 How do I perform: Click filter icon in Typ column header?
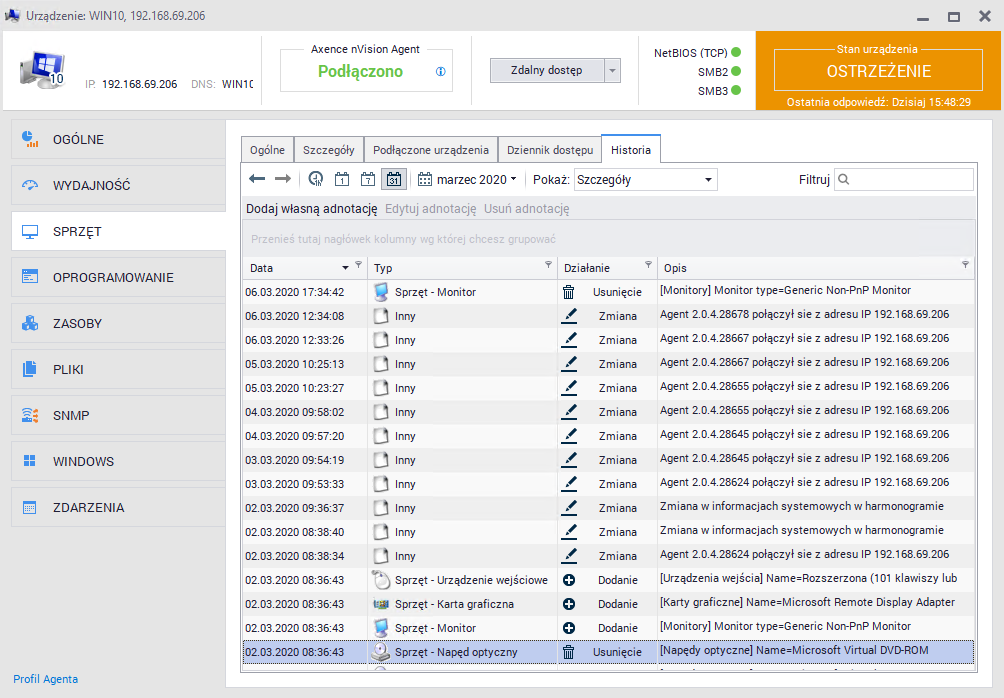[x=548, y=265]
